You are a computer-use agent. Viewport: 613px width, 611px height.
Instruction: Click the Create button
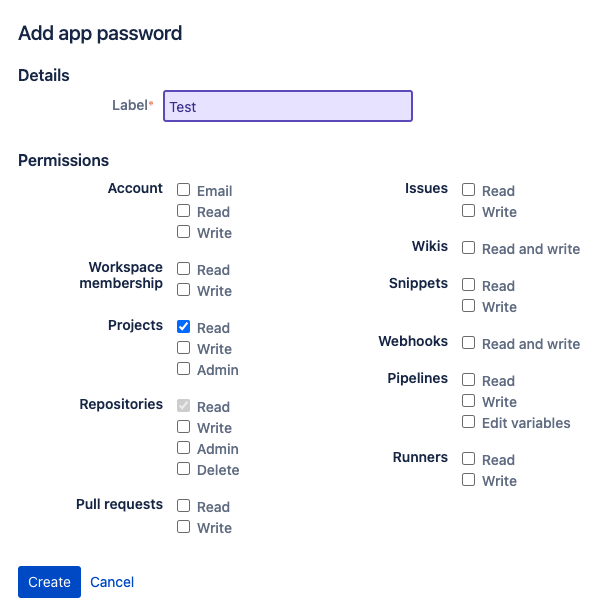[49, 582]
